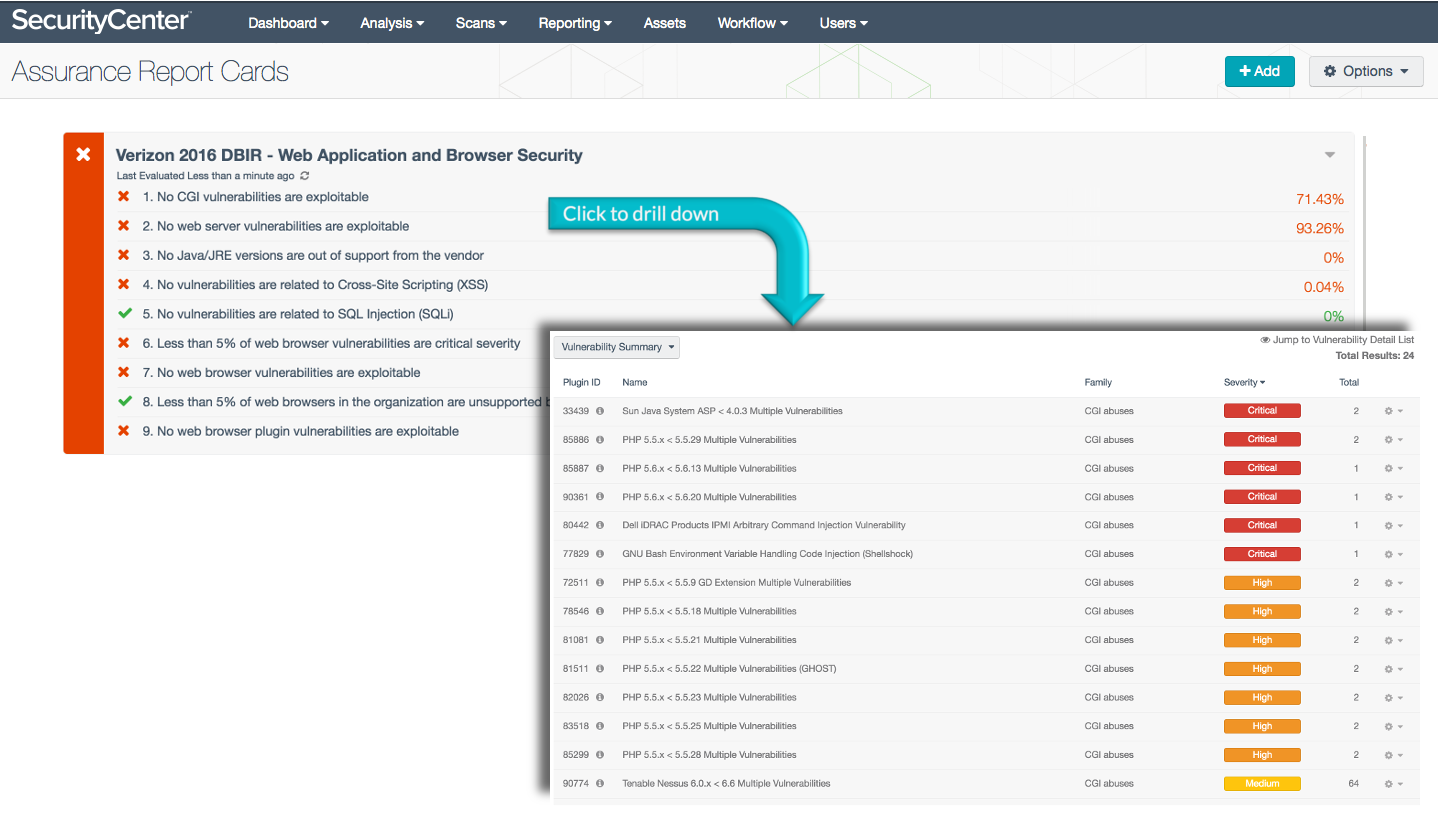The width and height of the screenshot is (1440, 820).
Task: Click the Family column header
Action: click(x=1098, y=382)
